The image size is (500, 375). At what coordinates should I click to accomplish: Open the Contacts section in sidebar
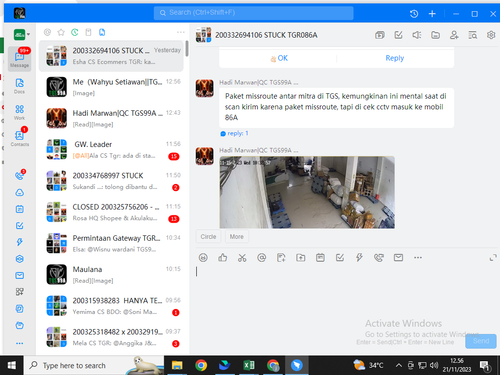tap(19, 138)
